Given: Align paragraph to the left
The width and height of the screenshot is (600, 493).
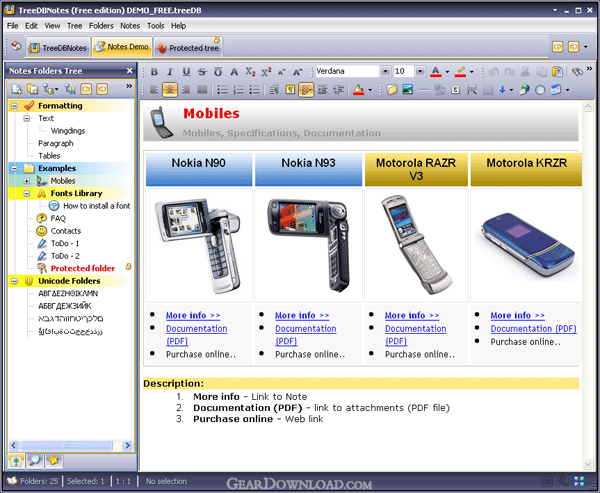Looking at the screenshot, I should [x=154, y=90].
